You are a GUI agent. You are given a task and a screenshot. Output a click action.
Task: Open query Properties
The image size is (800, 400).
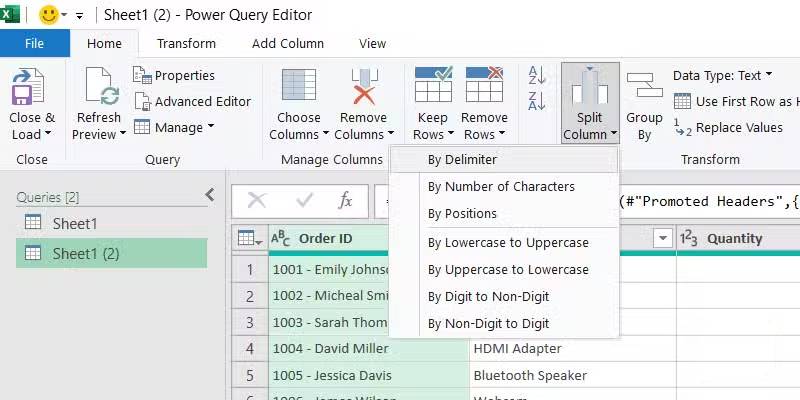tap(173, 75)
